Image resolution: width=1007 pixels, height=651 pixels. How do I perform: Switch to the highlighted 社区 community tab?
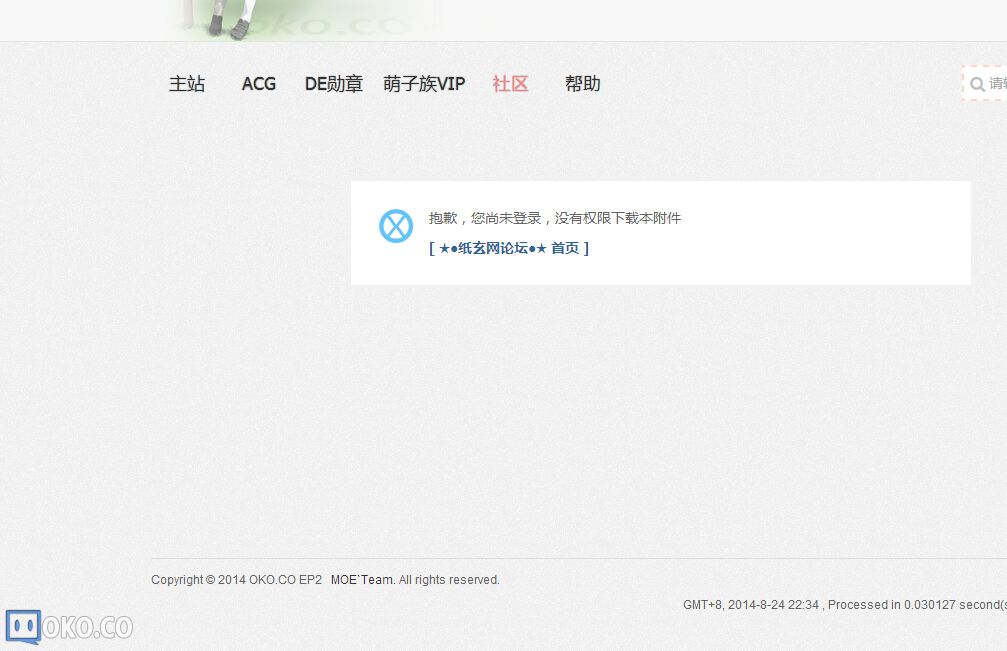click(x=510, y=84)
